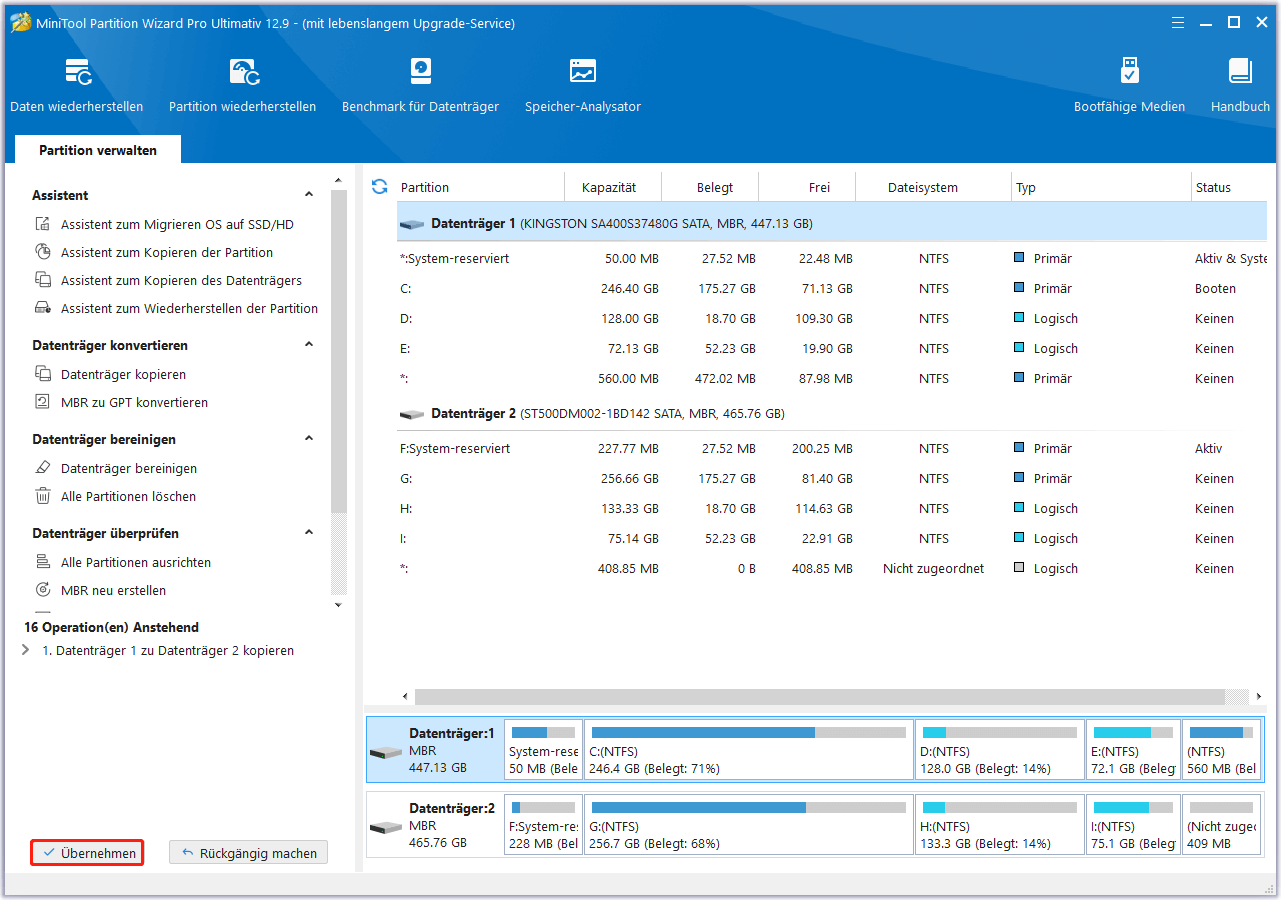Select the C: partition row

tap(832, 289)
